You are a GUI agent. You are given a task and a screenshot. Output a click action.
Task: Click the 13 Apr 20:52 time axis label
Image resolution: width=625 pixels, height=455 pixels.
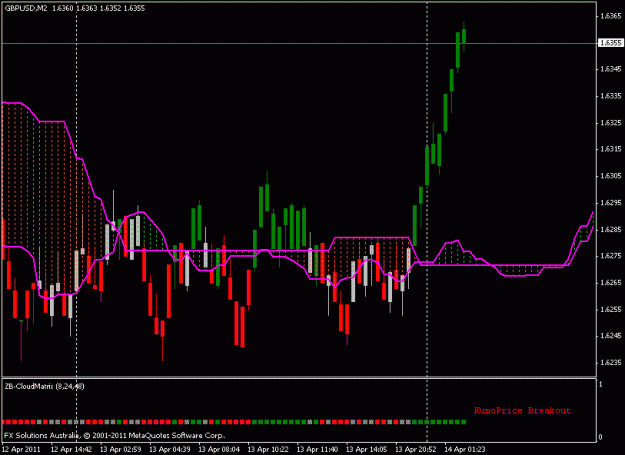point(416,449)
